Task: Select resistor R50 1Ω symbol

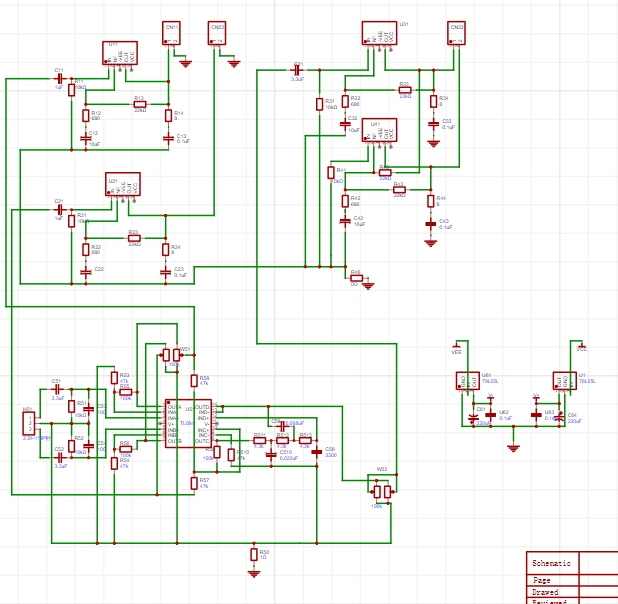Action: (254, 554)
